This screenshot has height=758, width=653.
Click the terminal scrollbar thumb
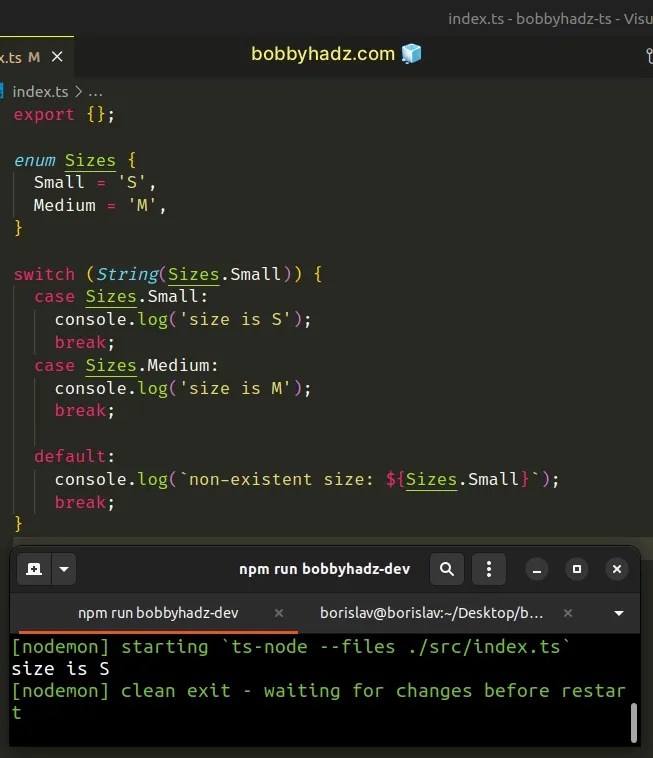tap(634, 722)
